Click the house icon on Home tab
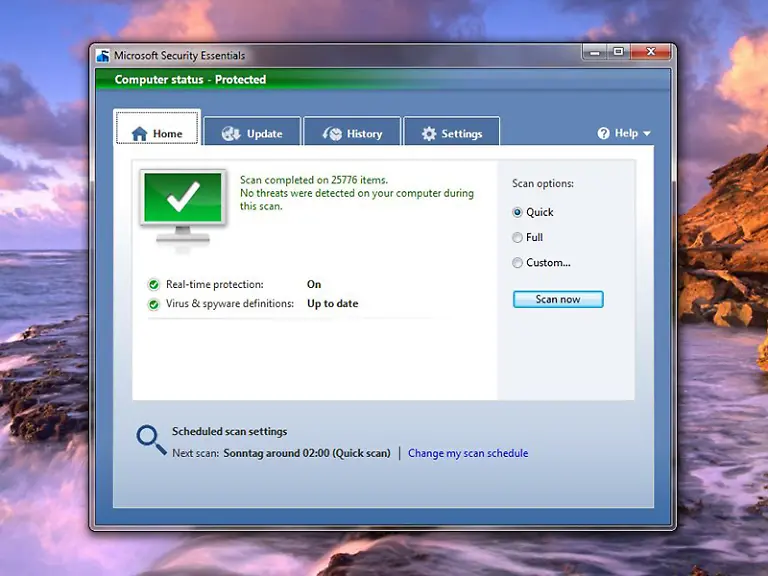Screen dimensions: 768x576 (139, 134)
